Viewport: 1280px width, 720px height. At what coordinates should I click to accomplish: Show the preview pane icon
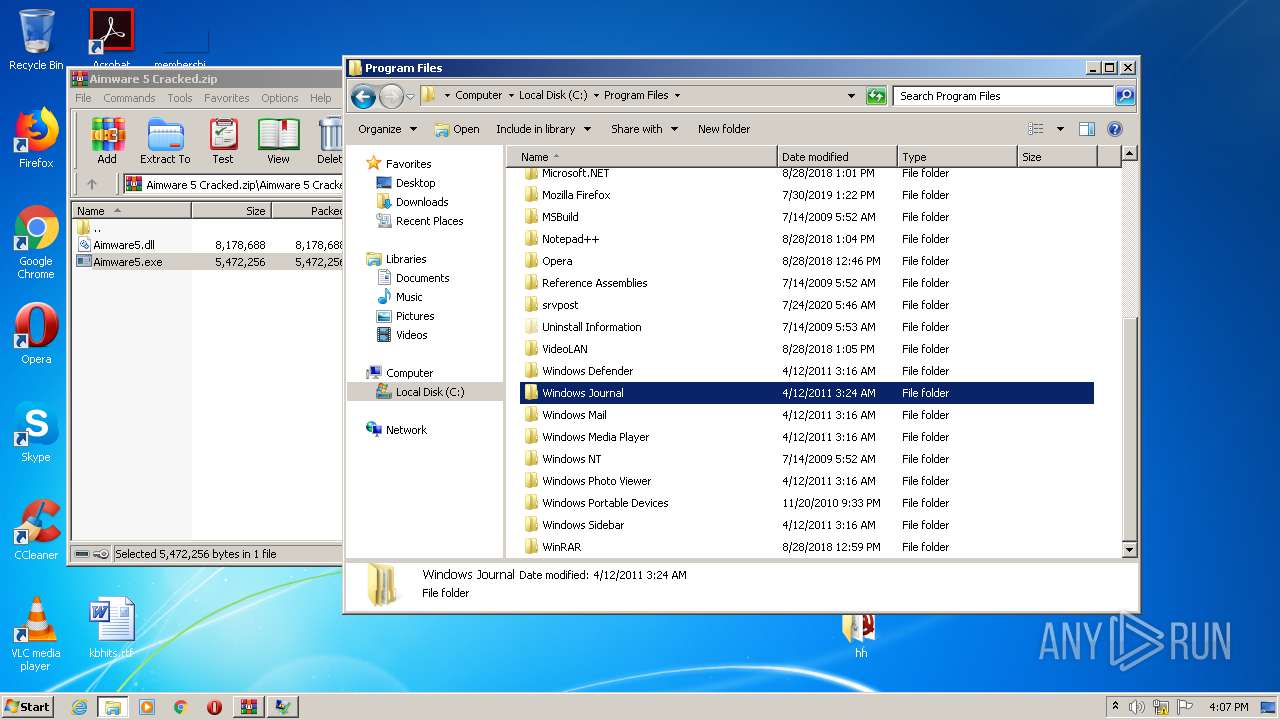tap(1087, 129)
